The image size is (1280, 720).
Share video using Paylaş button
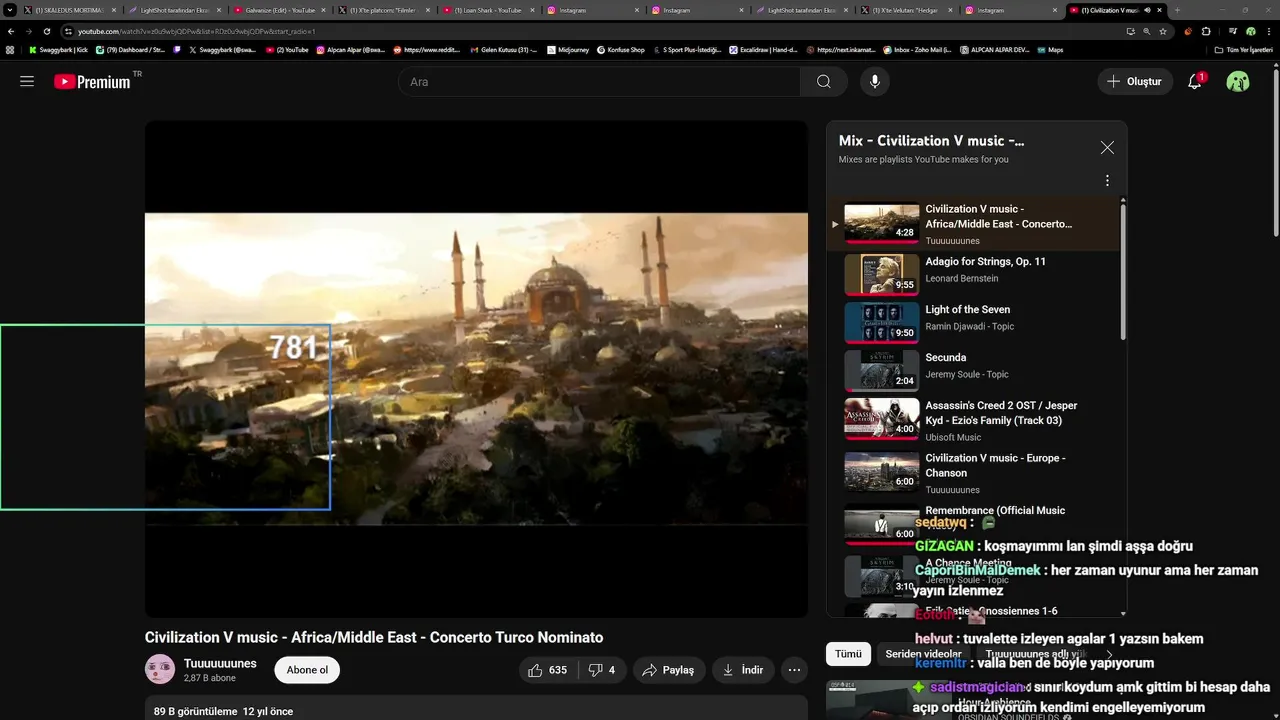[668, 670]
